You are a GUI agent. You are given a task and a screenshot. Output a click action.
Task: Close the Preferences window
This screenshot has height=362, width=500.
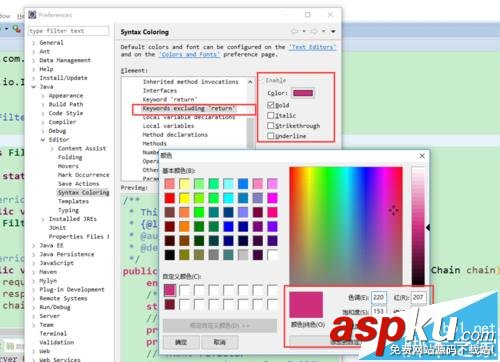coord(330,15)
